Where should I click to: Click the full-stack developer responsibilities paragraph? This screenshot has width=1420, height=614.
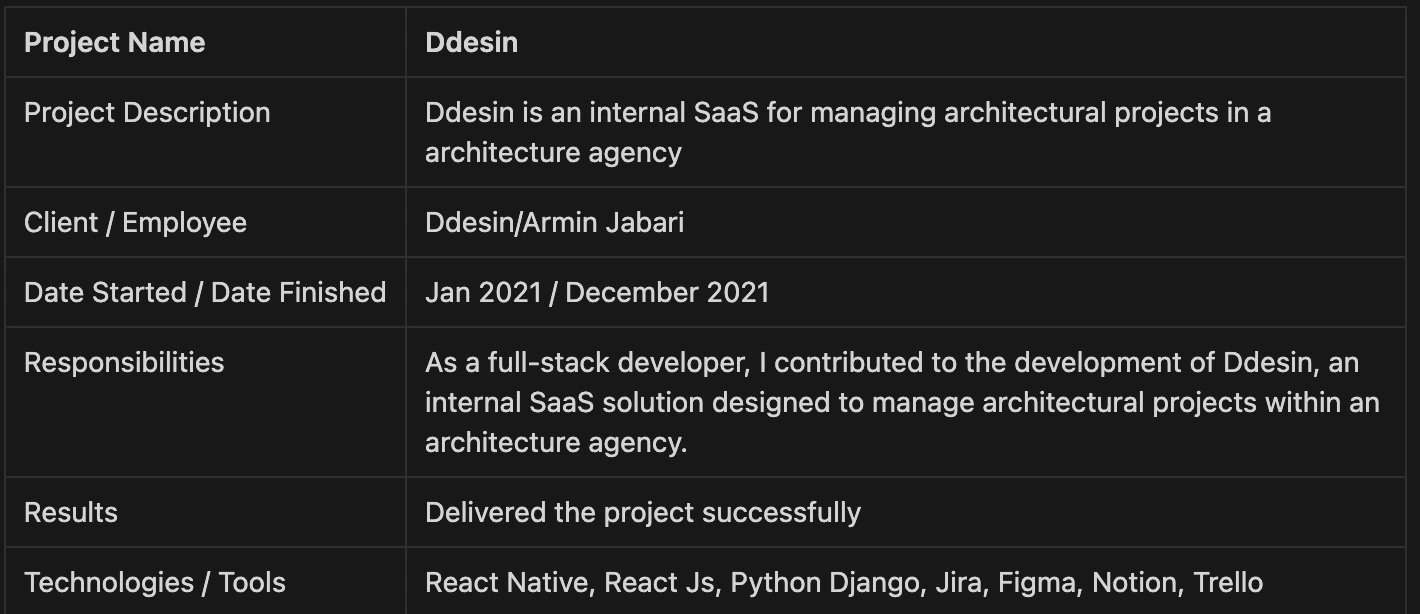coord(902,402)
